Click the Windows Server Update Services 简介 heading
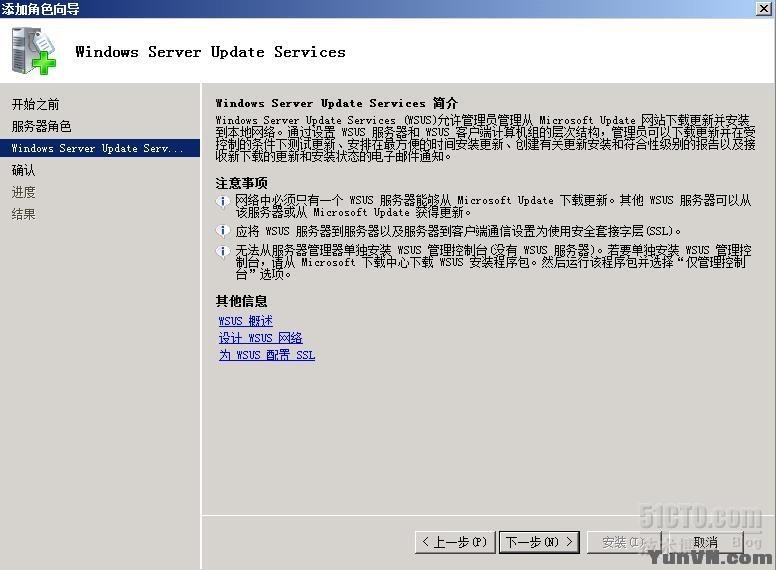Viewport: 776px width, 570px height. pos(337,103)
